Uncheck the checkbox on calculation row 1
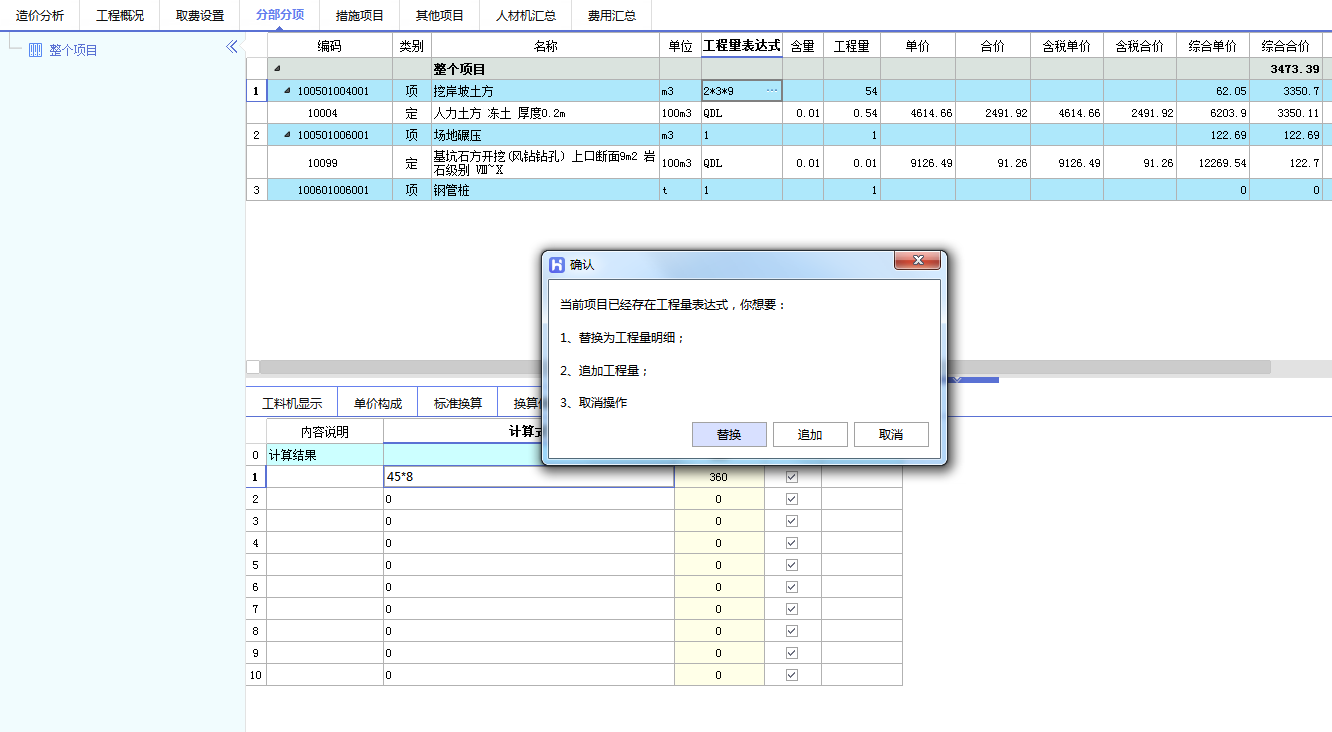Image resolution: width=1332 pixels, height=732 pixels. [790, 476]
